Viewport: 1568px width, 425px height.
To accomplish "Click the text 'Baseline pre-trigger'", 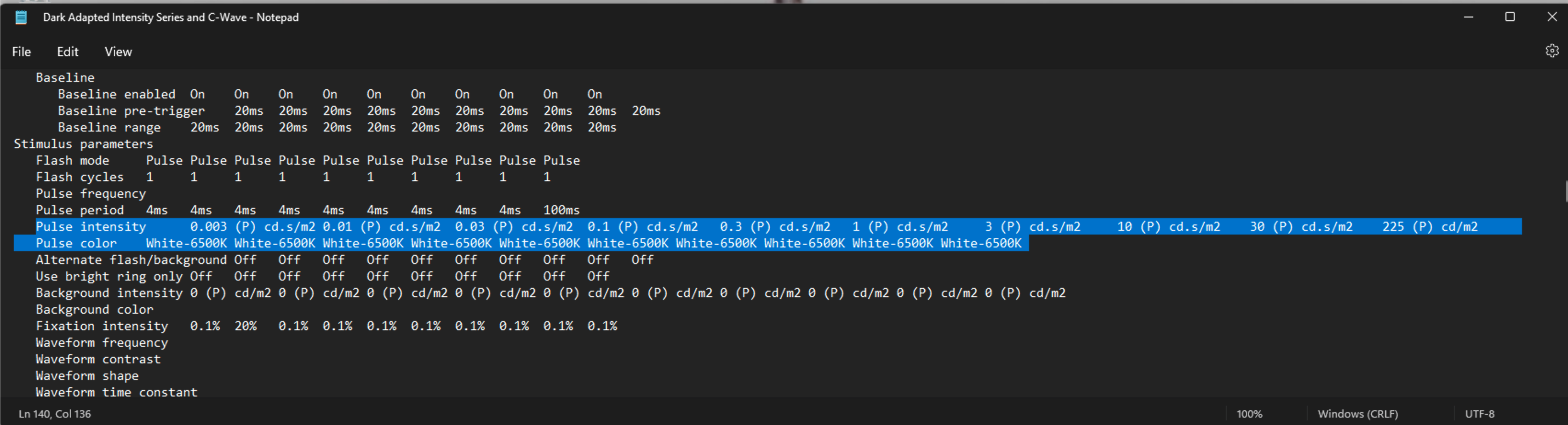I will point(131,111).
